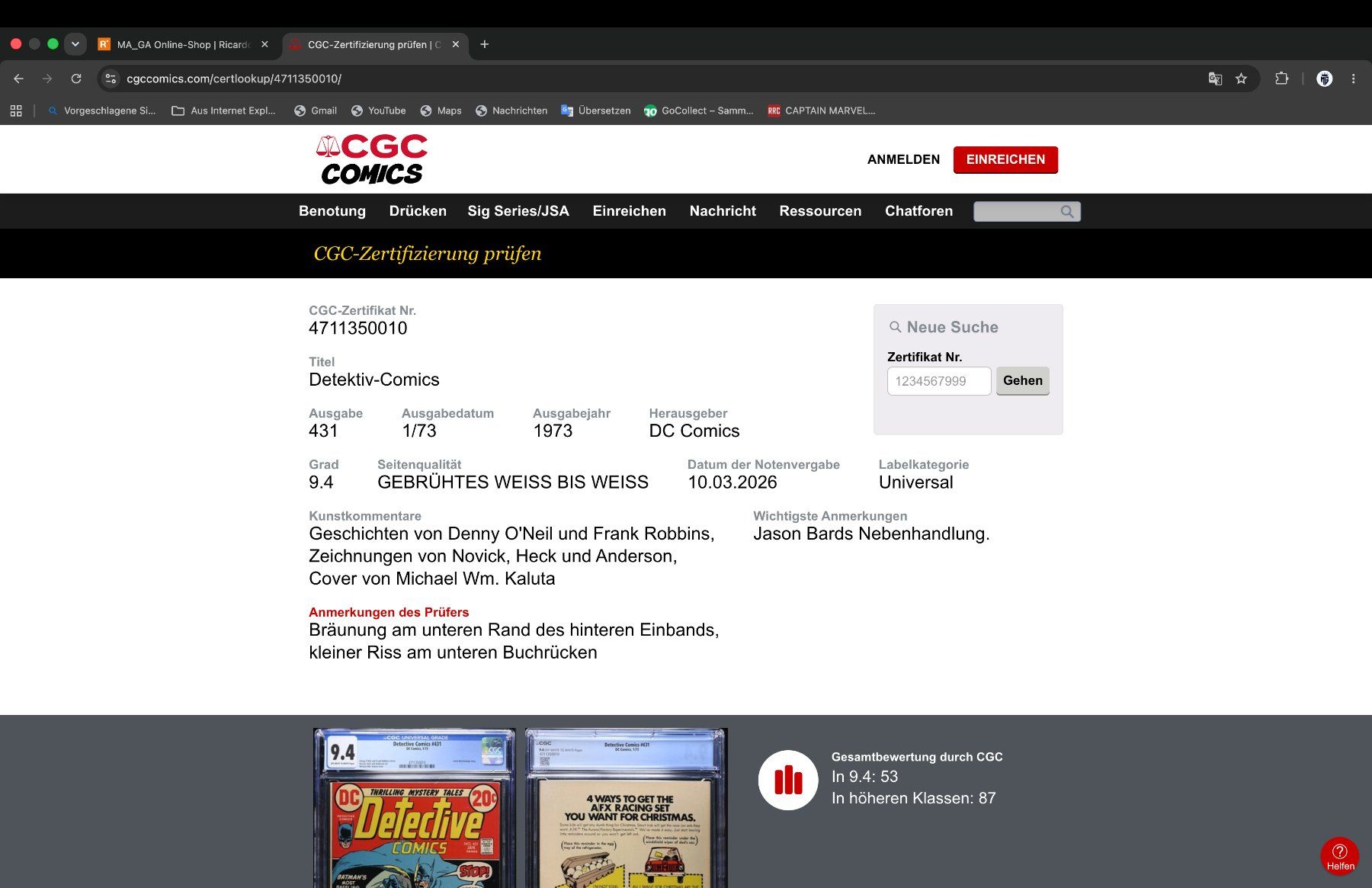Image resolution: width=1372 pixels, height=888 pixels.
Task: Click the Zertifikat Nr. input field
Action: point(939,381)
